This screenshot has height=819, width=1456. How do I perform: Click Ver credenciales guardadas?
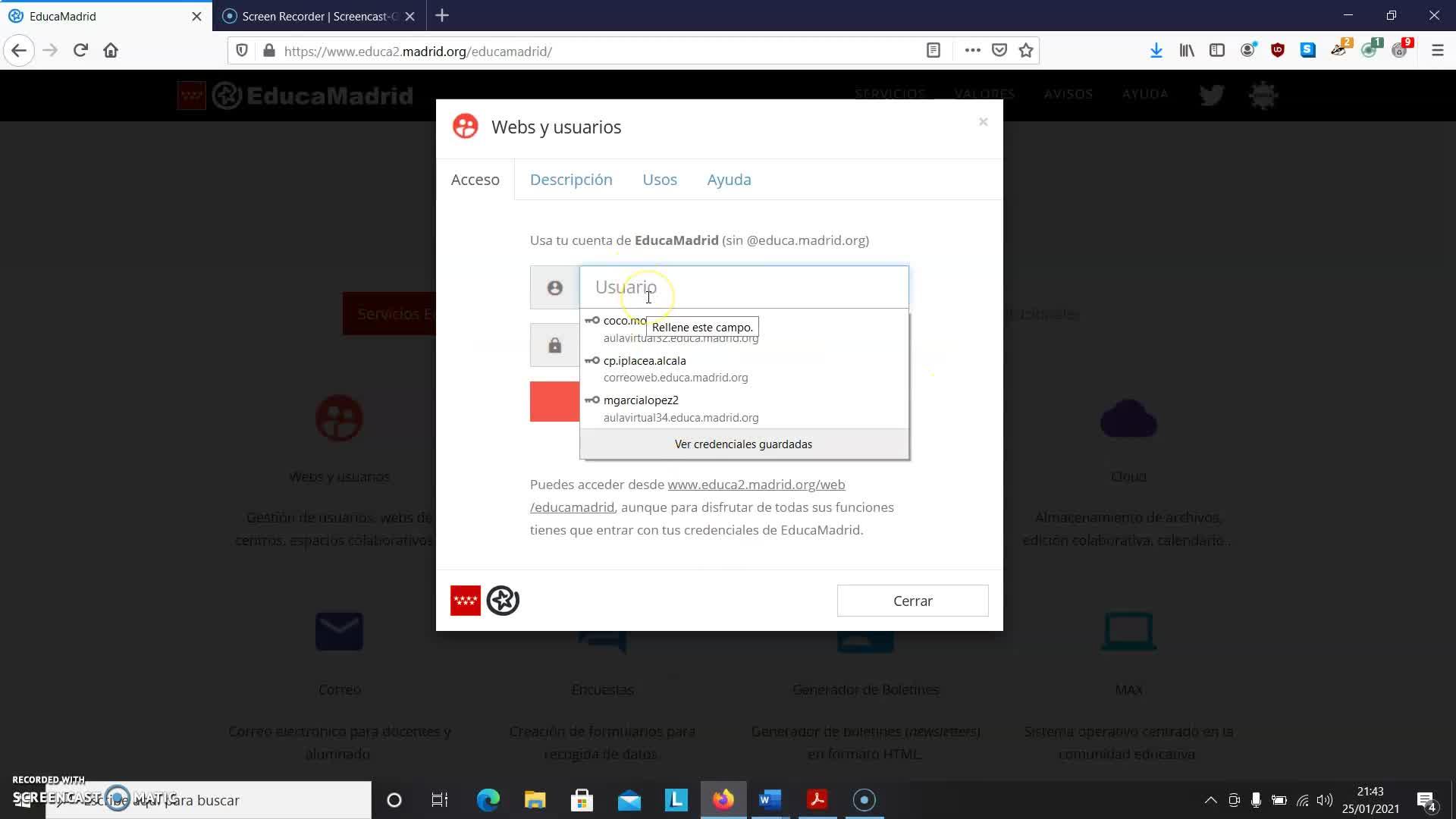[743, 444]
